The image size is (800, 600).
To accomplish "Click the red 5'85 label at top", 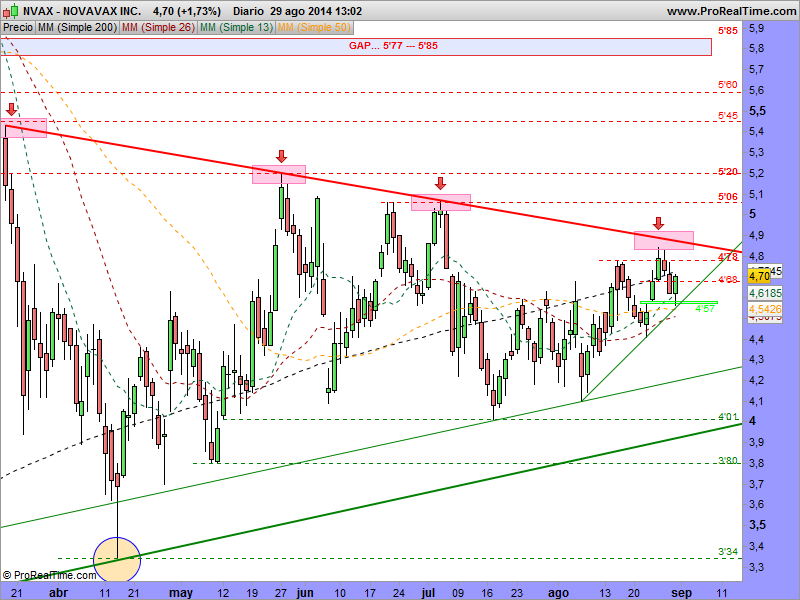I will coord(728,31).
